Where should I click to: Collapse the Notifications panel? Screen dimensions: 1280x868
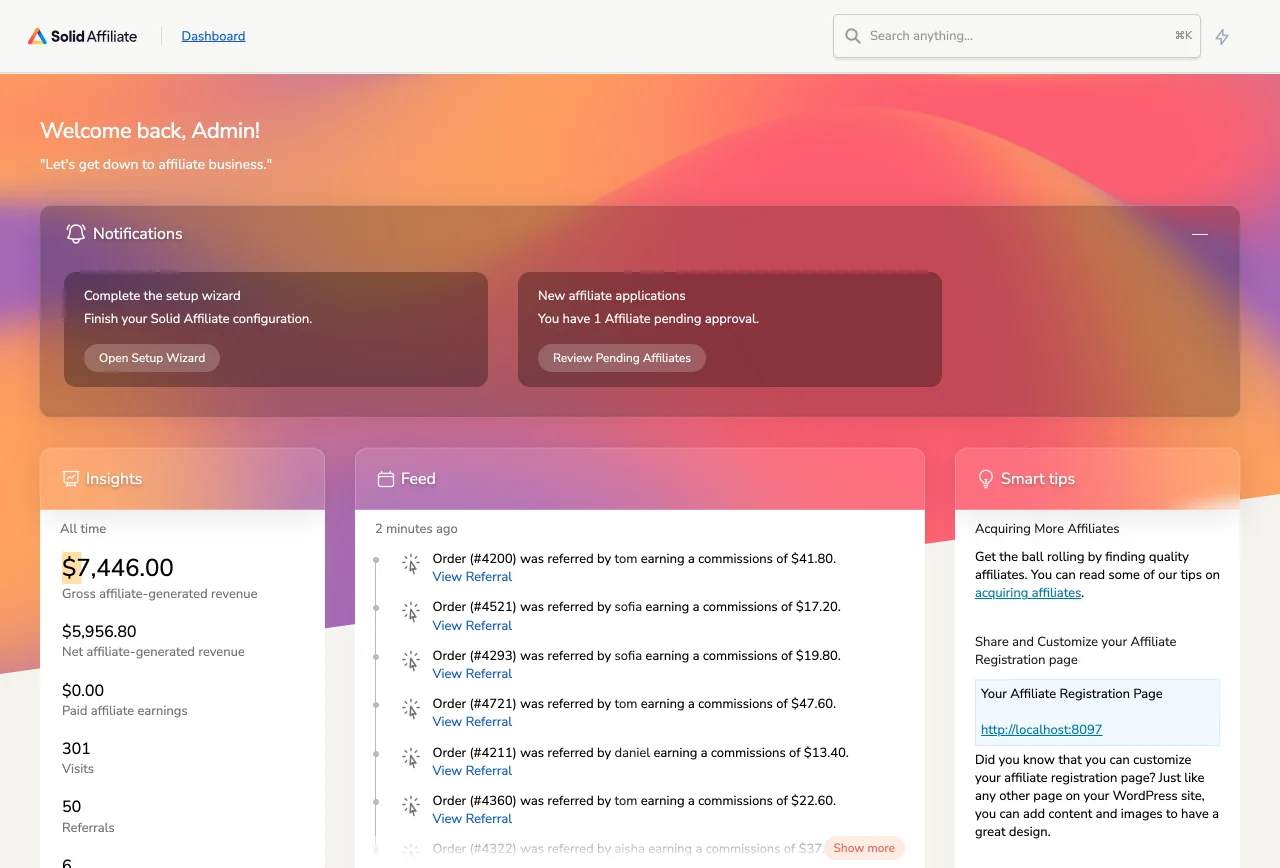[x=1200, y=234]
